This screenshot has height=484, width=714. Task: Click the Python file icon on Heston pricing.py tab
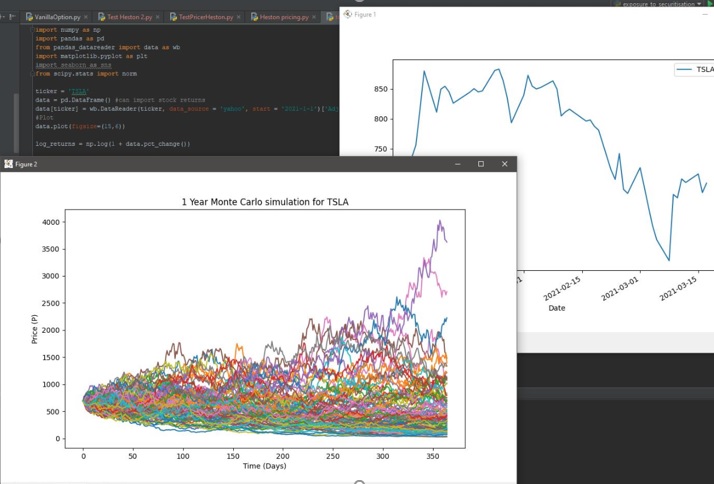(254, 18)
